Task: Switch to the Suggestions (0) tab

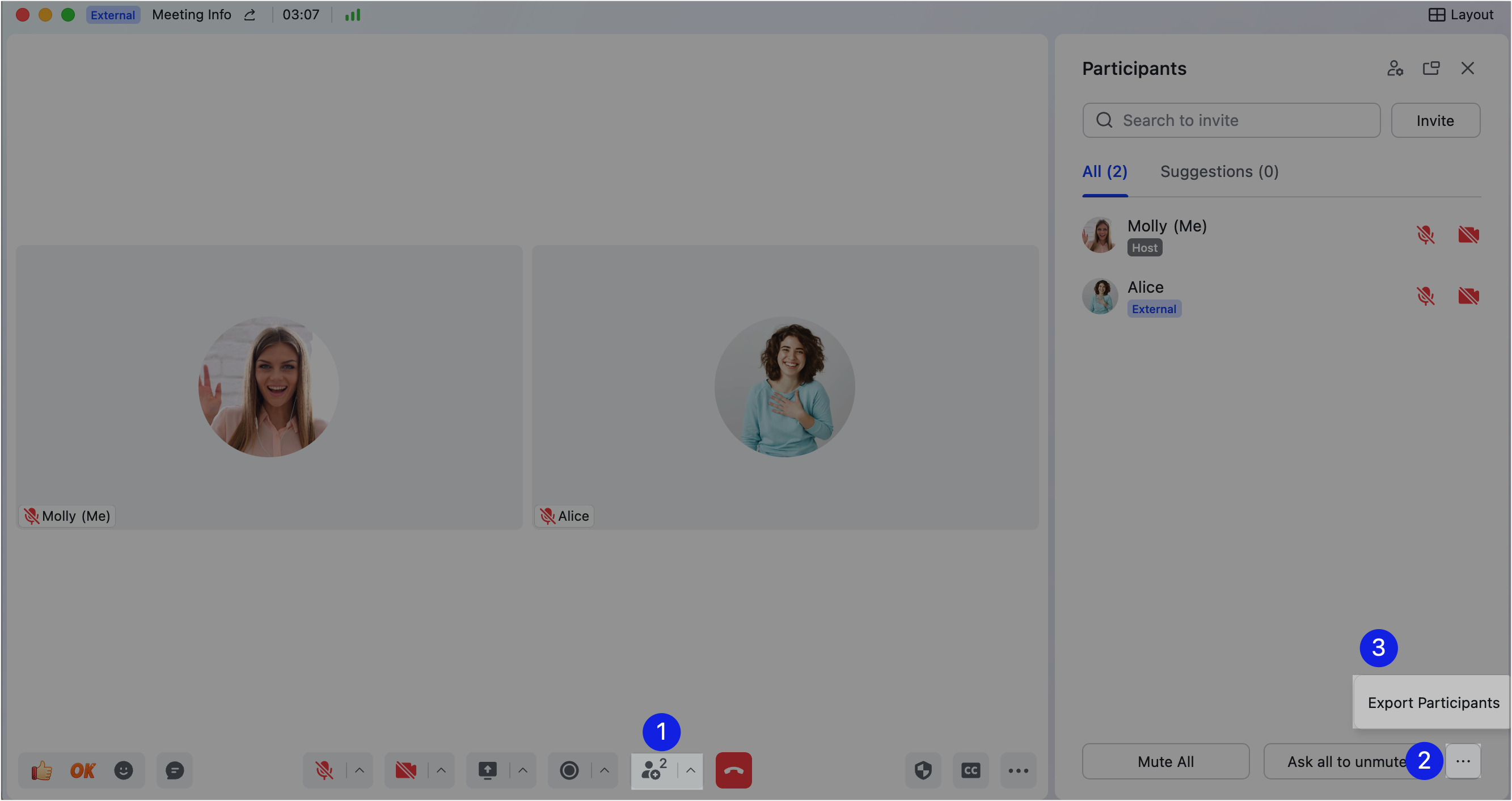Action: [1219, 171]
